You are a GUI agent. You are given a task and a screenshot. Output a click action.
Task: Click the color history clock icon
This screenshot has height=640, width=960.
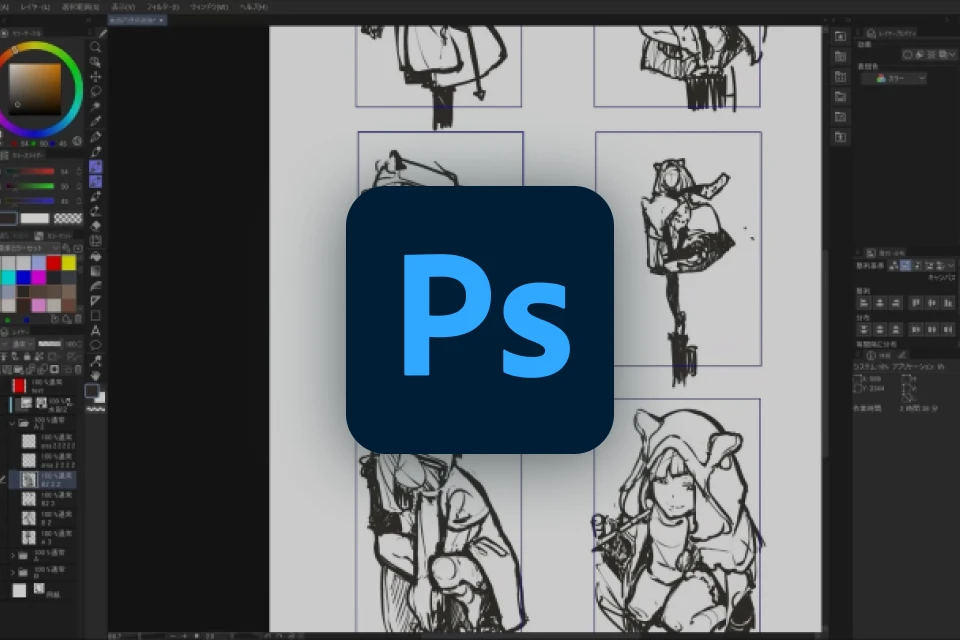(77, 141)
